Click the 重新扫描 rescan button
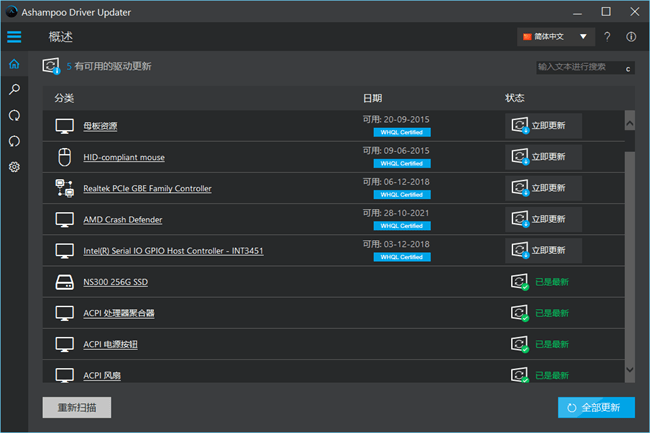This screenshot has width=650, height=433. (x=76, y=407)
